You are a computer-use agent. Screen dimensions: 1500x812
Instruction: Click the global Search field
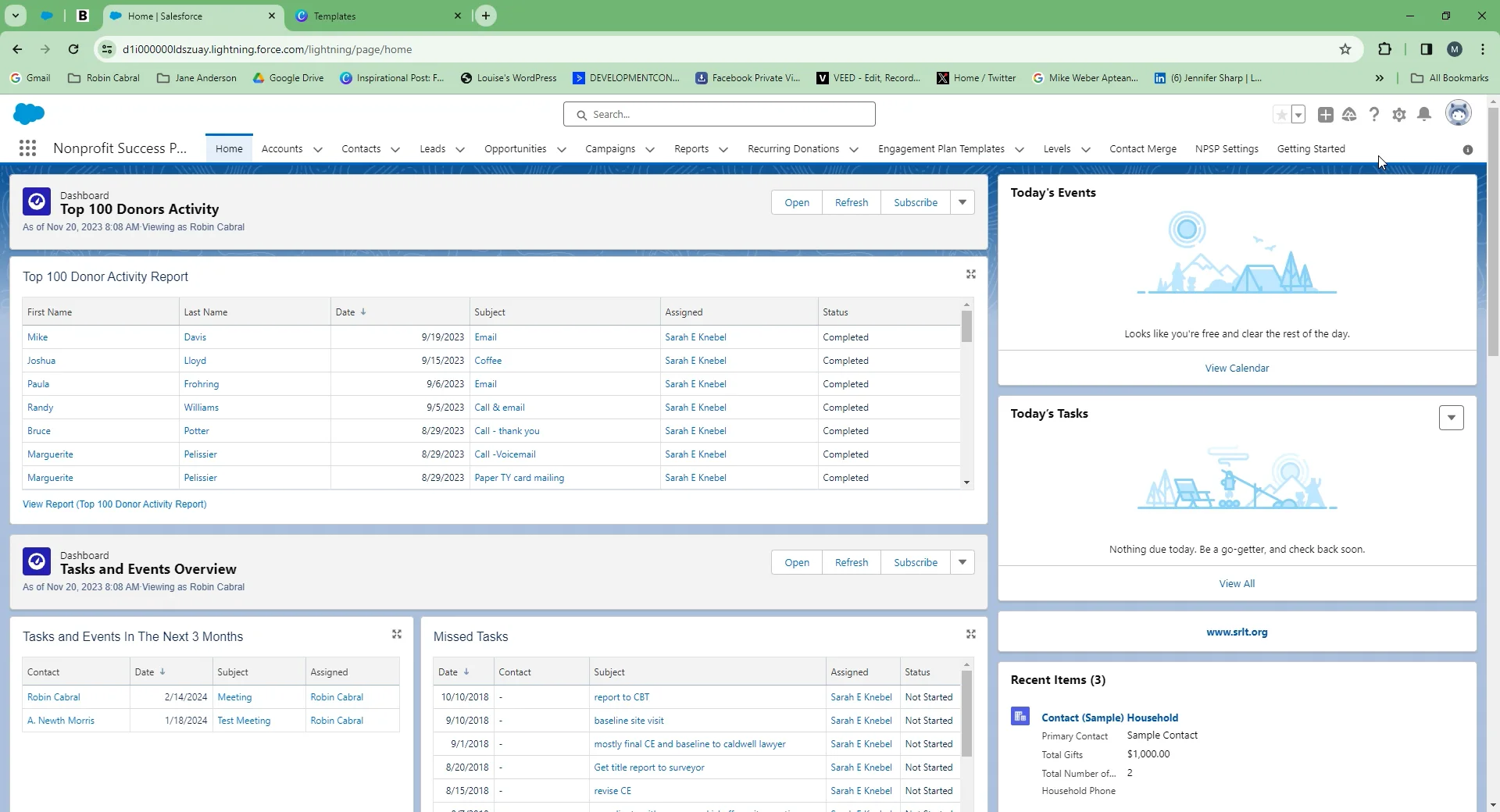click(719, 115)
